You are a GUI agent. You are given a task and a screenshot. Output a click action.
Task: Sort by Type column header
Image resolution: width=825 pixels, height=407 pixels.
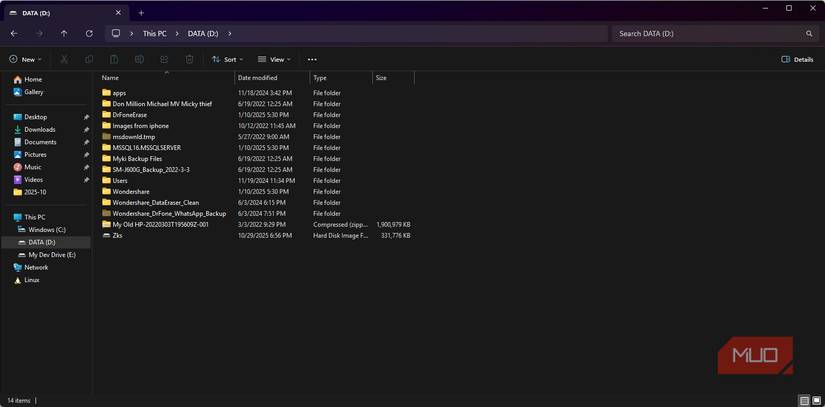coord(341,78)
